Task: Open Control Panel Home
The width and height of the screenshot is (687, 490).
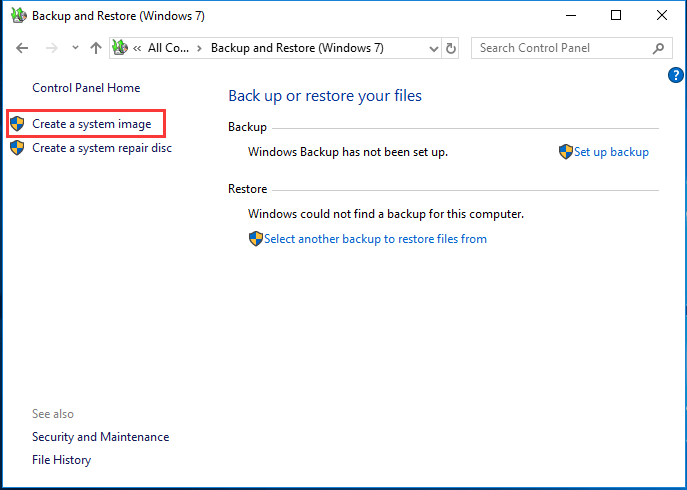Action: tap(86, 88)
